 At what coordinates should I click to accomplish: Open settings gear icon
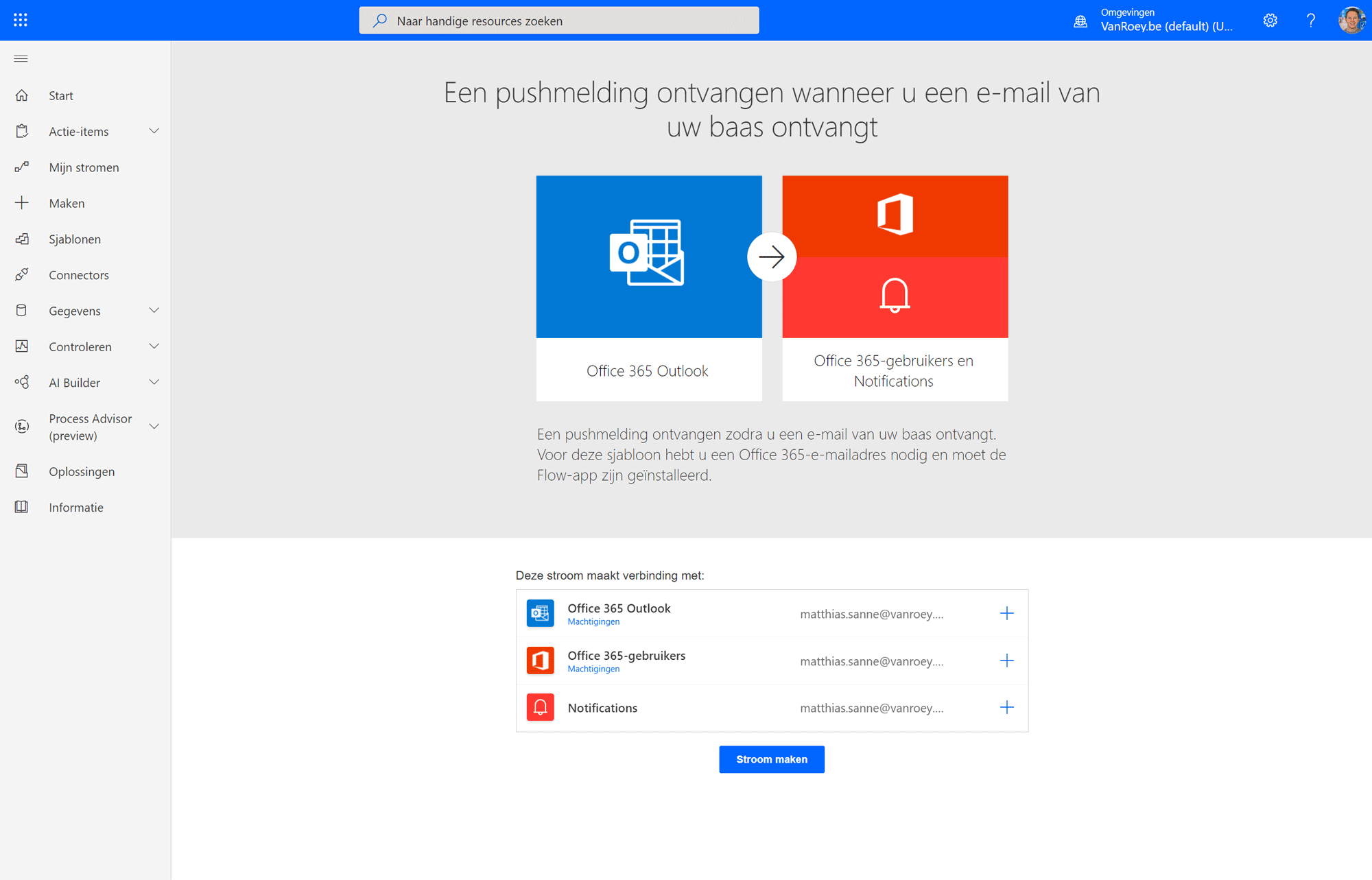(x=1270, y=20)
